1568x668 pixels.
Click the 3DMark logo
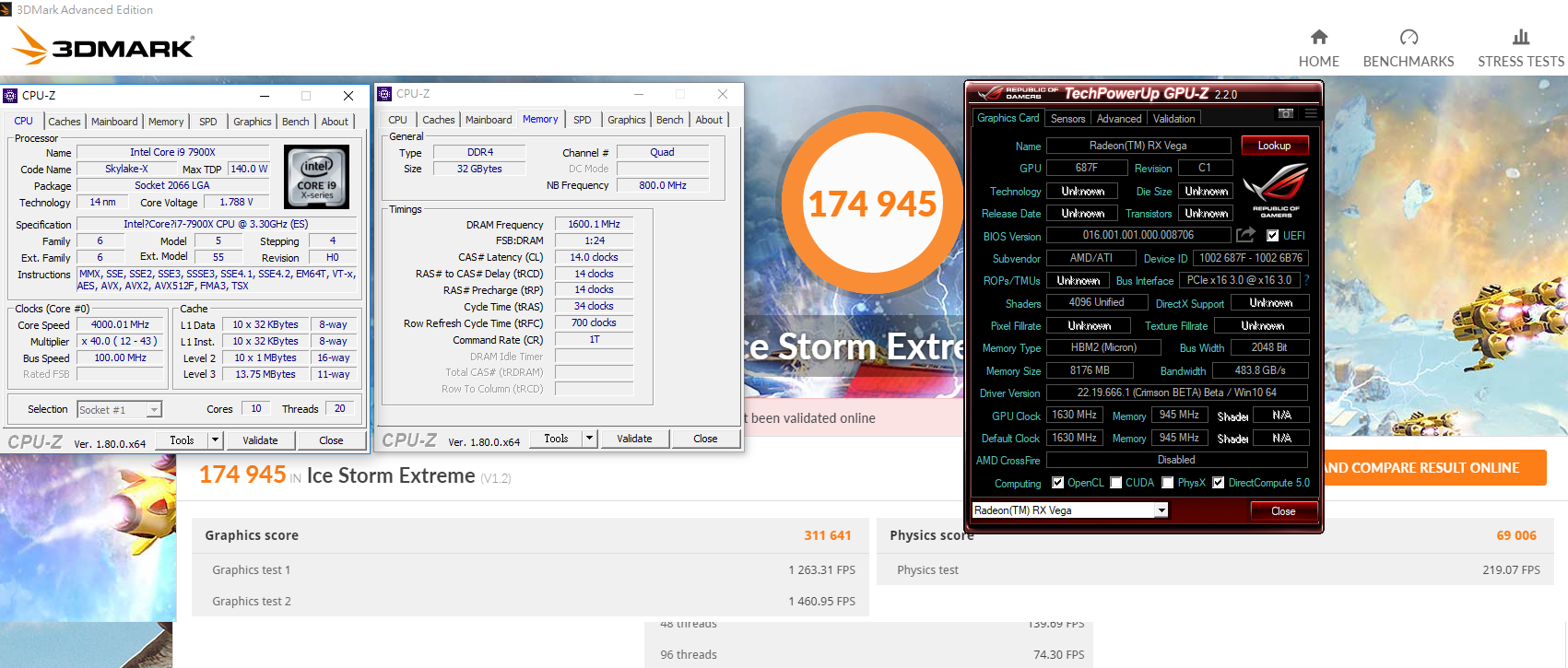point(104,45)
